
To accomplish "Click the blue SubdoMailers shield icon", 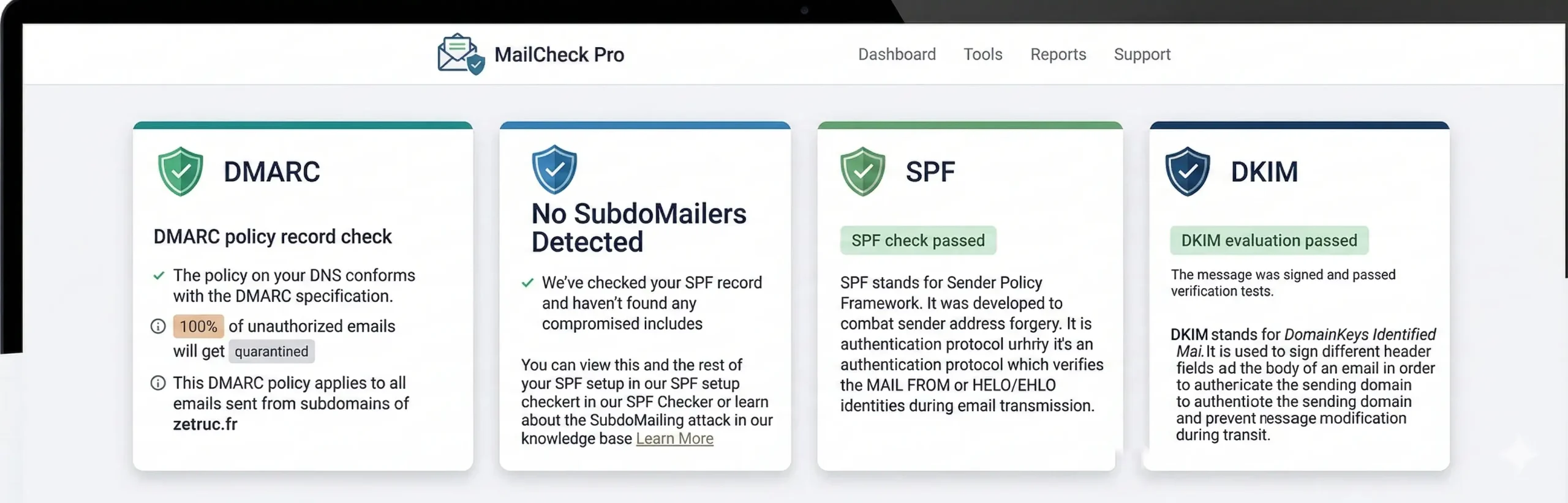I will point(554,170).
